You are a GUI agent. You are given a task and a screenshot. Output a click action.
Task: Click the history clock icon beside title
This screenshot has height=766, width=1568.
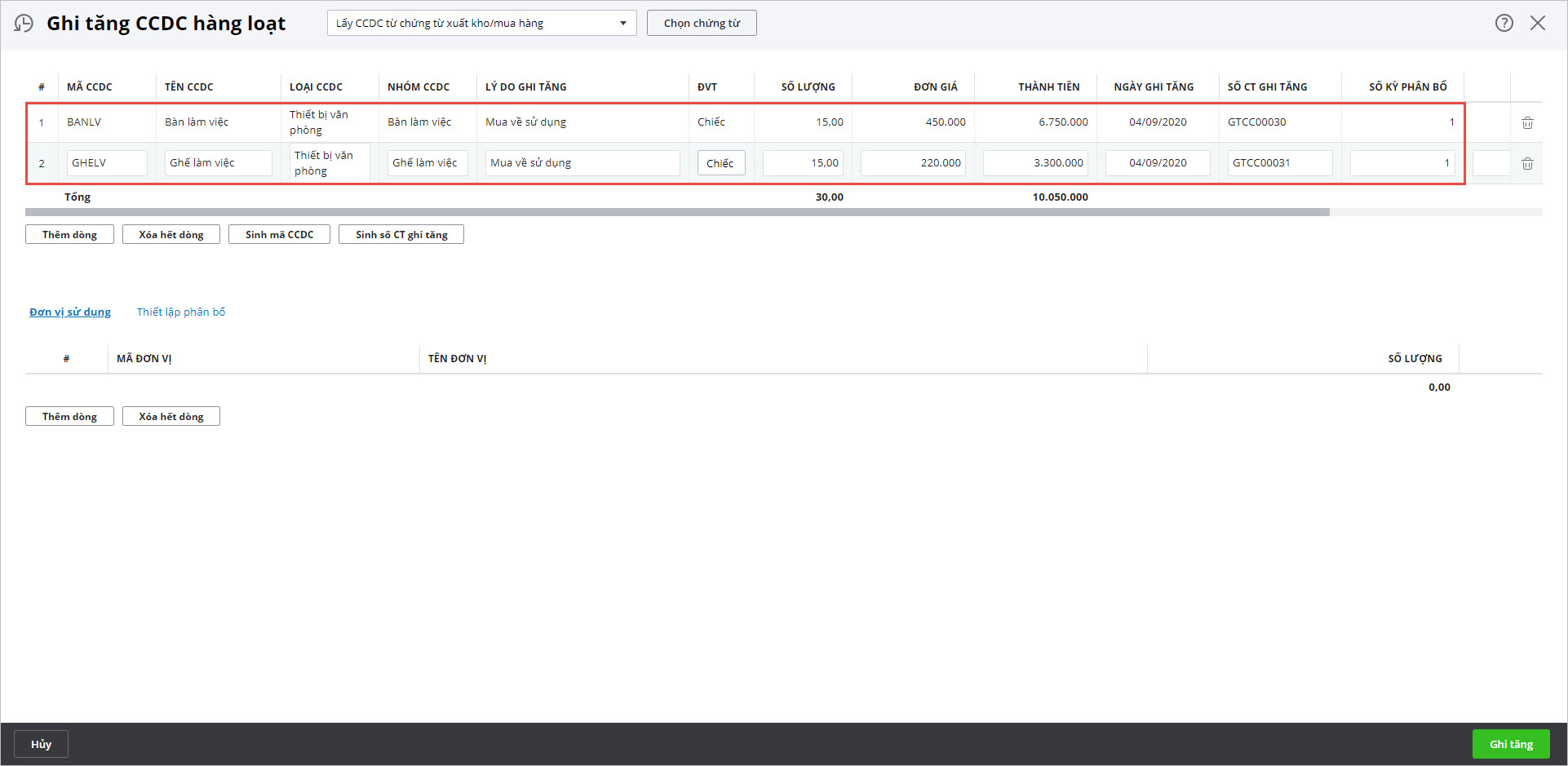point(24,23)
